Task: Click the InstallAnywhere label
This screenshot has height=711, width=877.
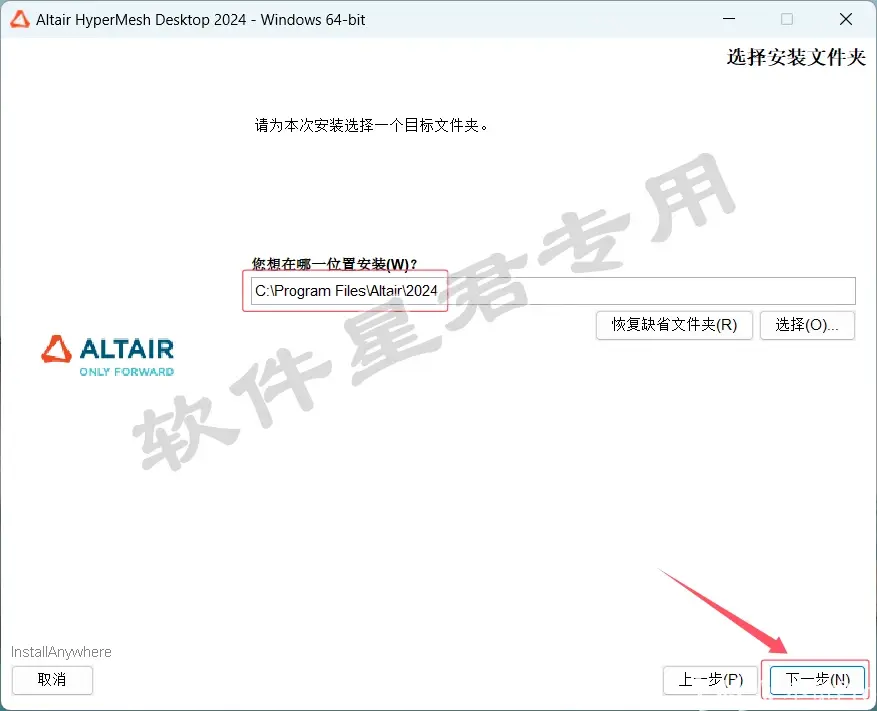Action: pyautogui.click(x=61, y=652)
